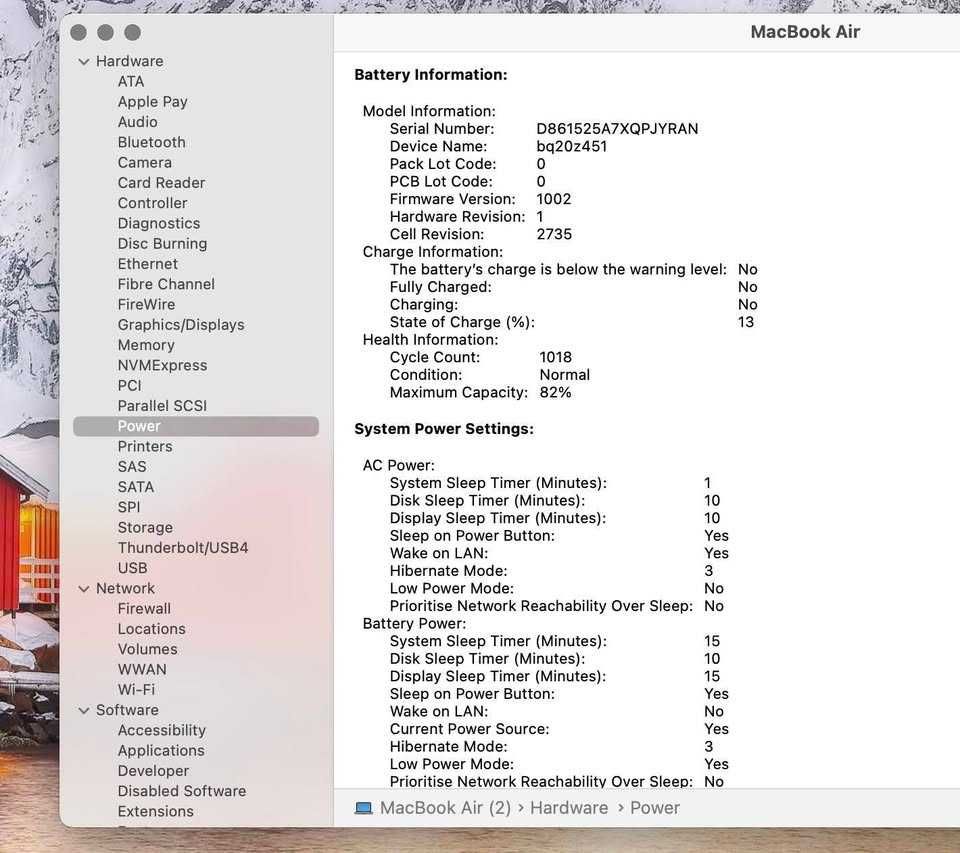Open SATA entry
The width and height of the screenshot is (960, 853).
point(135,487)
